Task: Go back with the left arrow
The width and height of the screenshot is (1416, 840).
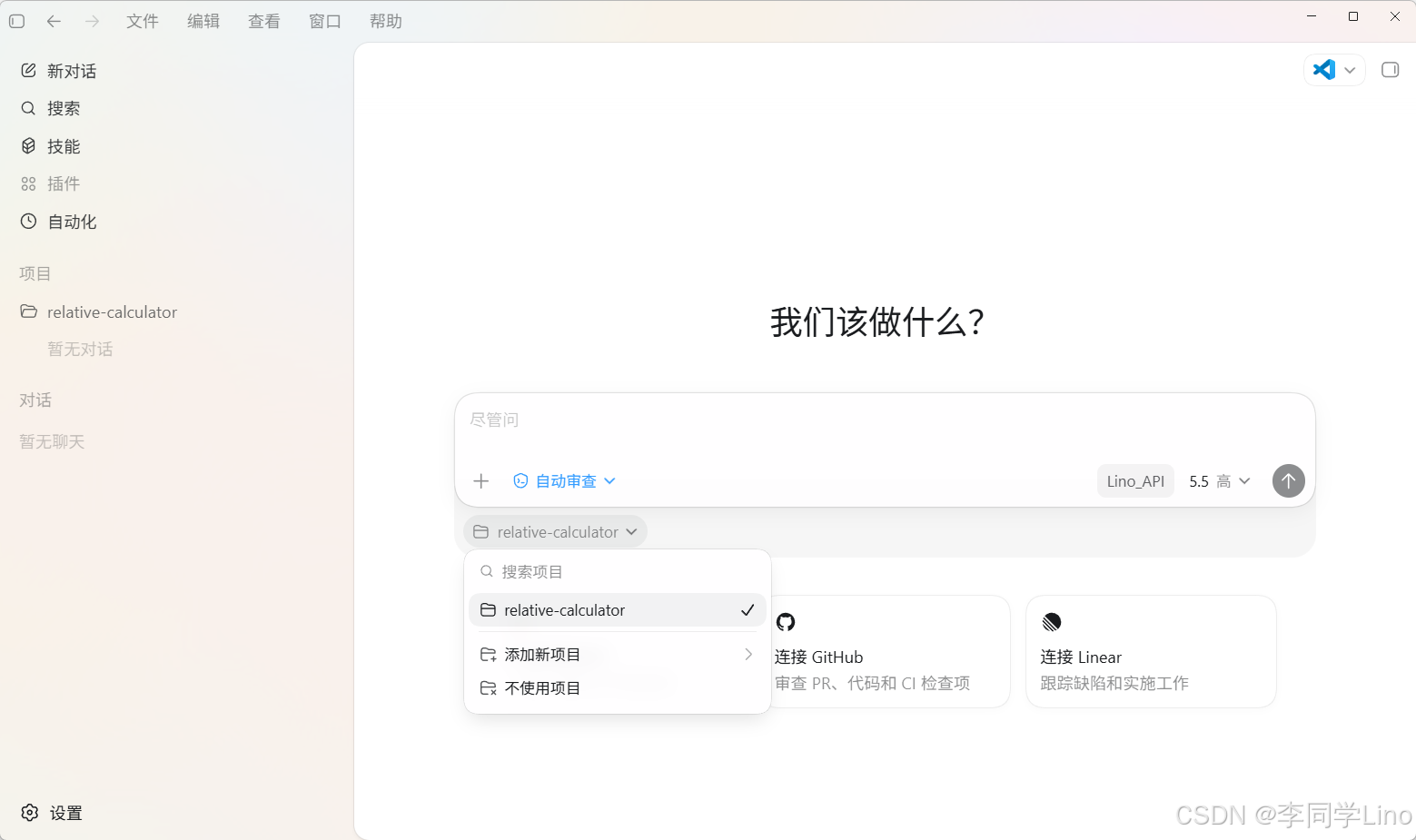Action: tap(54, 21)
